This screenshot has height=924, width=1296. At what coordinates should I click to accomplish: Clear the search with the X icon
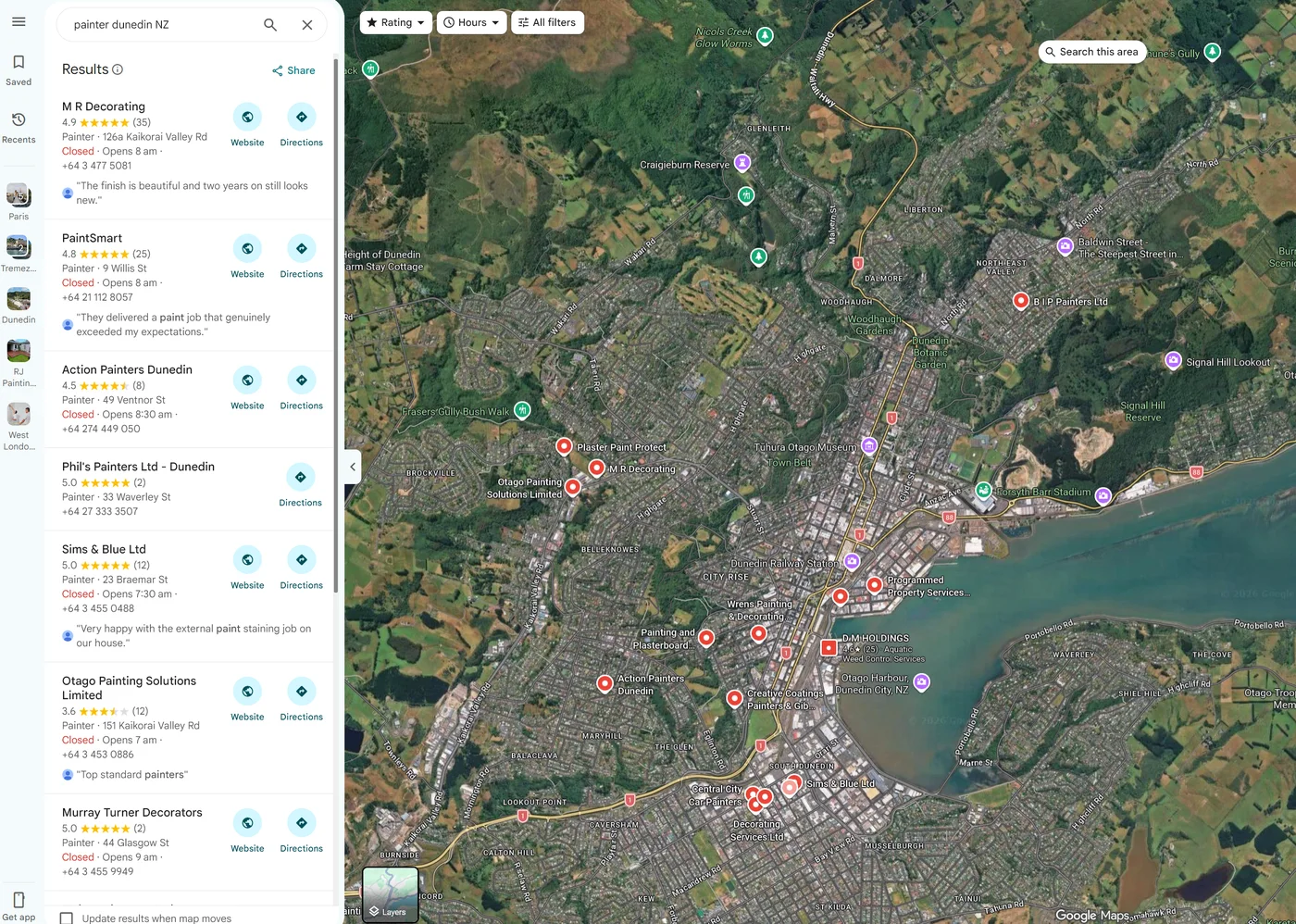click(307, 25)
